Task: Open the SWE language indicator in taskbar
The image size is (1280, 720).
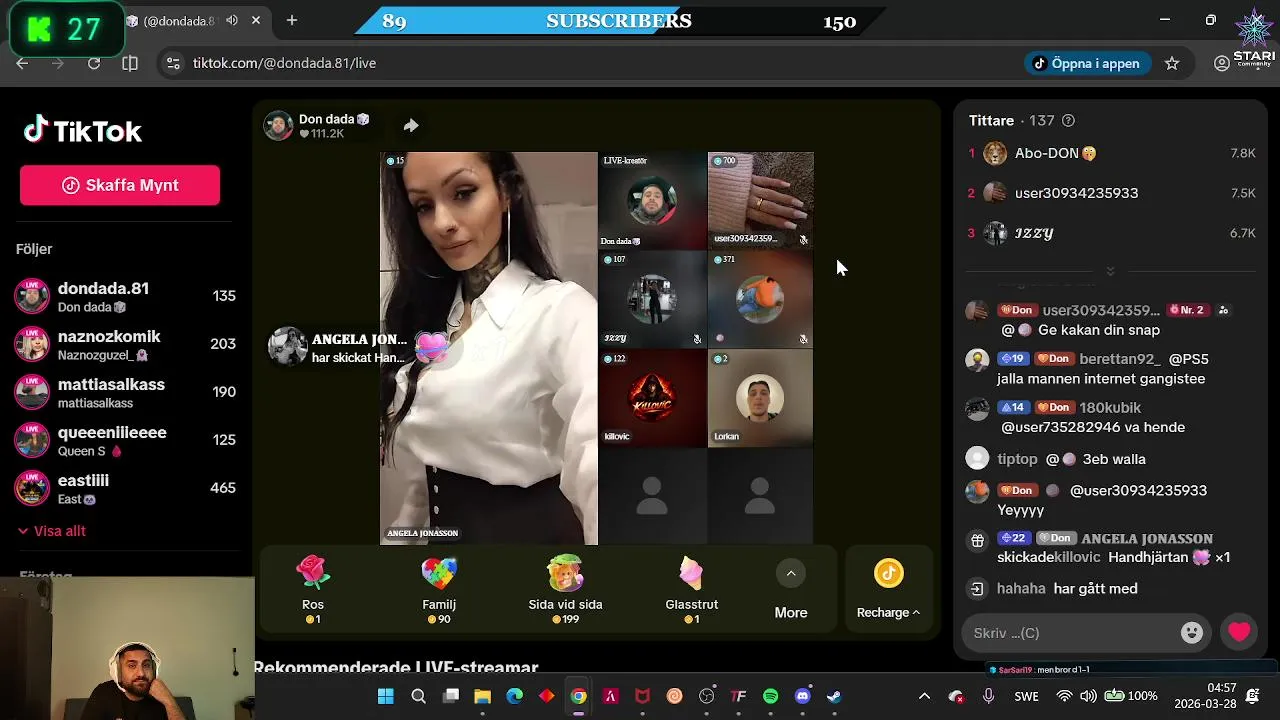Action: tap(1026, 696)
